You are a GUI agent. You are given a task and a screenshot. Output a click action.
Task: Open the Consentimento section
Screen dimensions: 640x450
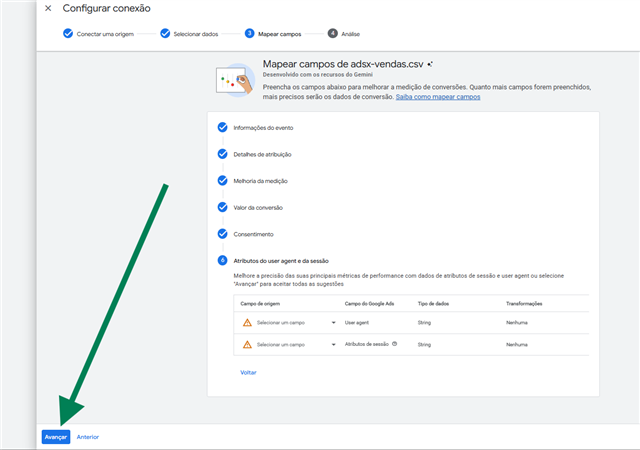pos(253,234)
